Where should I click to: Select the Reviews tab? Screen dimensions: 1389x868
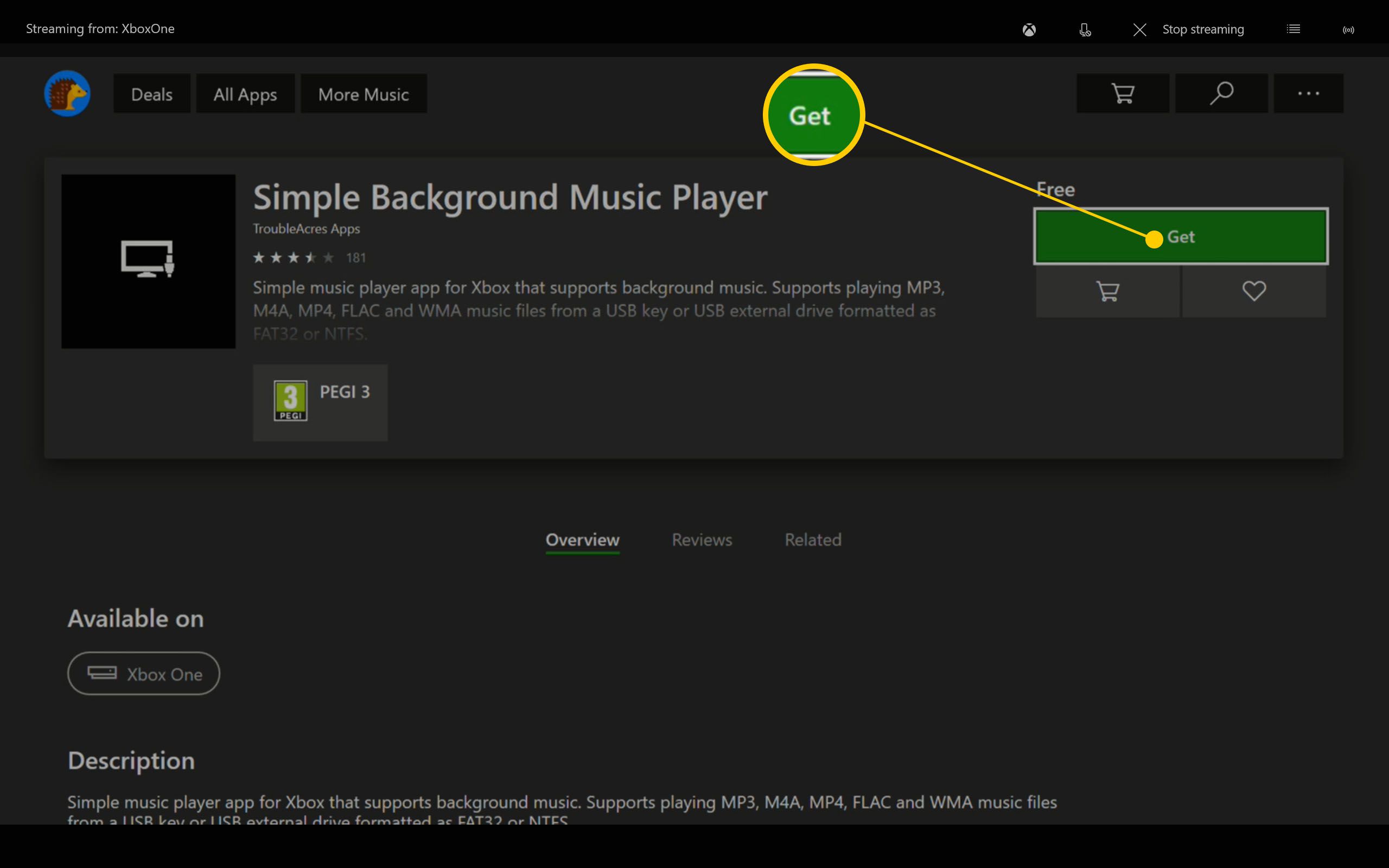701,540
